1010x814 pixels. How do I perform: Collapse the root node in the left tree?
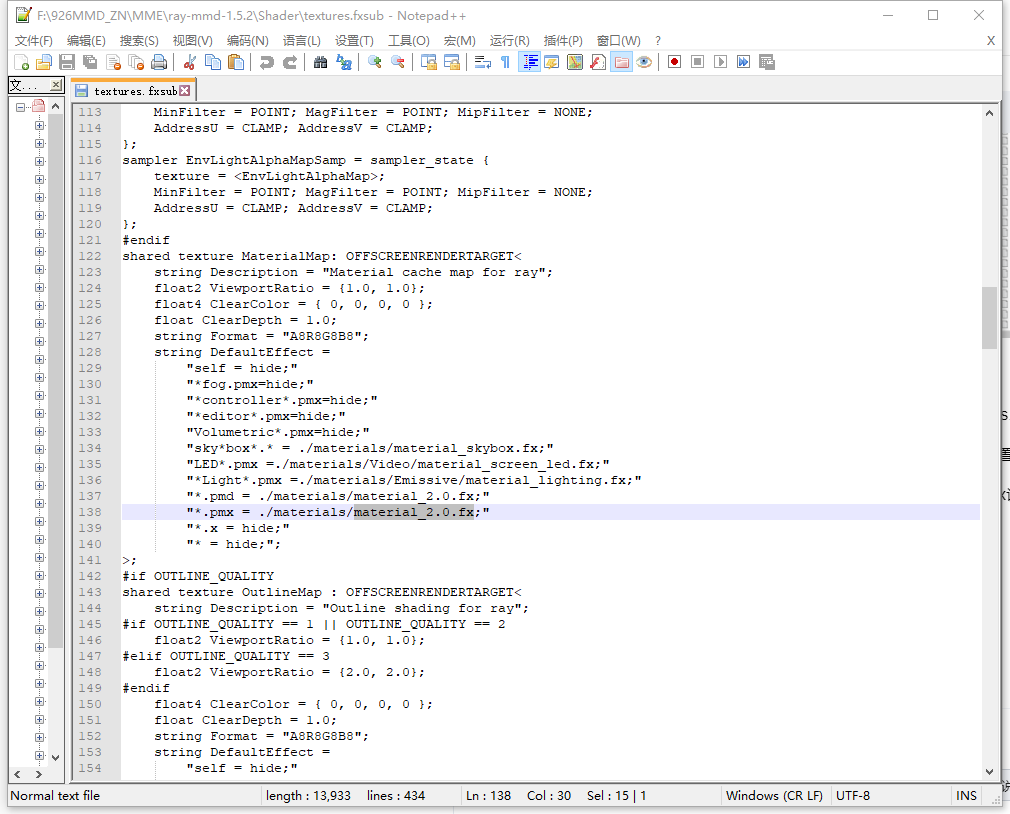pos(21,108)
